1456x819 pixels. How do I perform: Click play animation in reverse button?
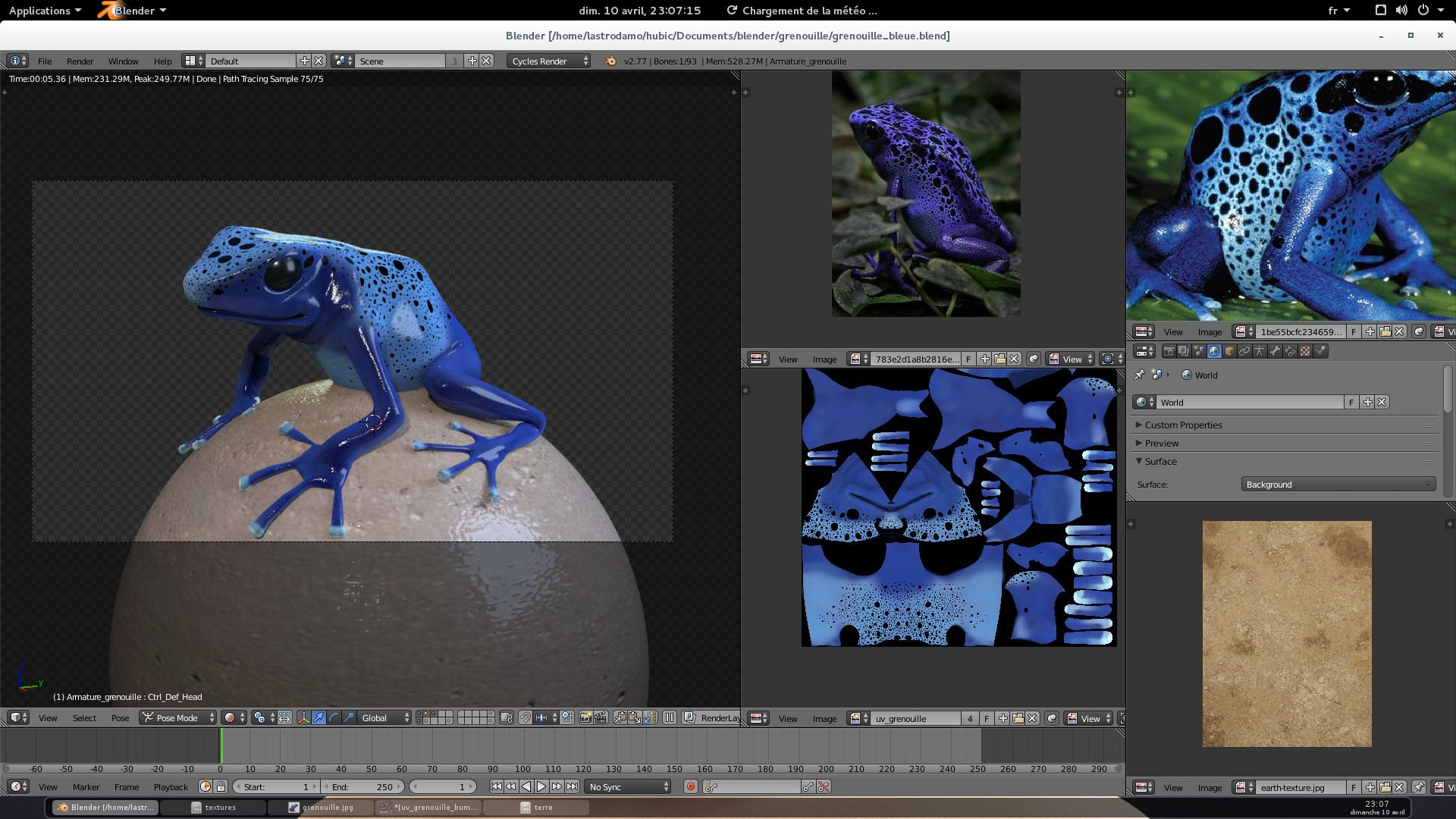526,787
